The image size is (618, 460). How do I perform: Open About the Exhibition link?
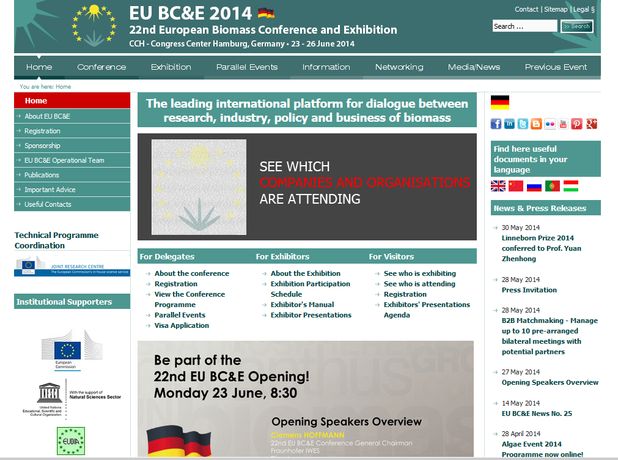click(305, 273)
